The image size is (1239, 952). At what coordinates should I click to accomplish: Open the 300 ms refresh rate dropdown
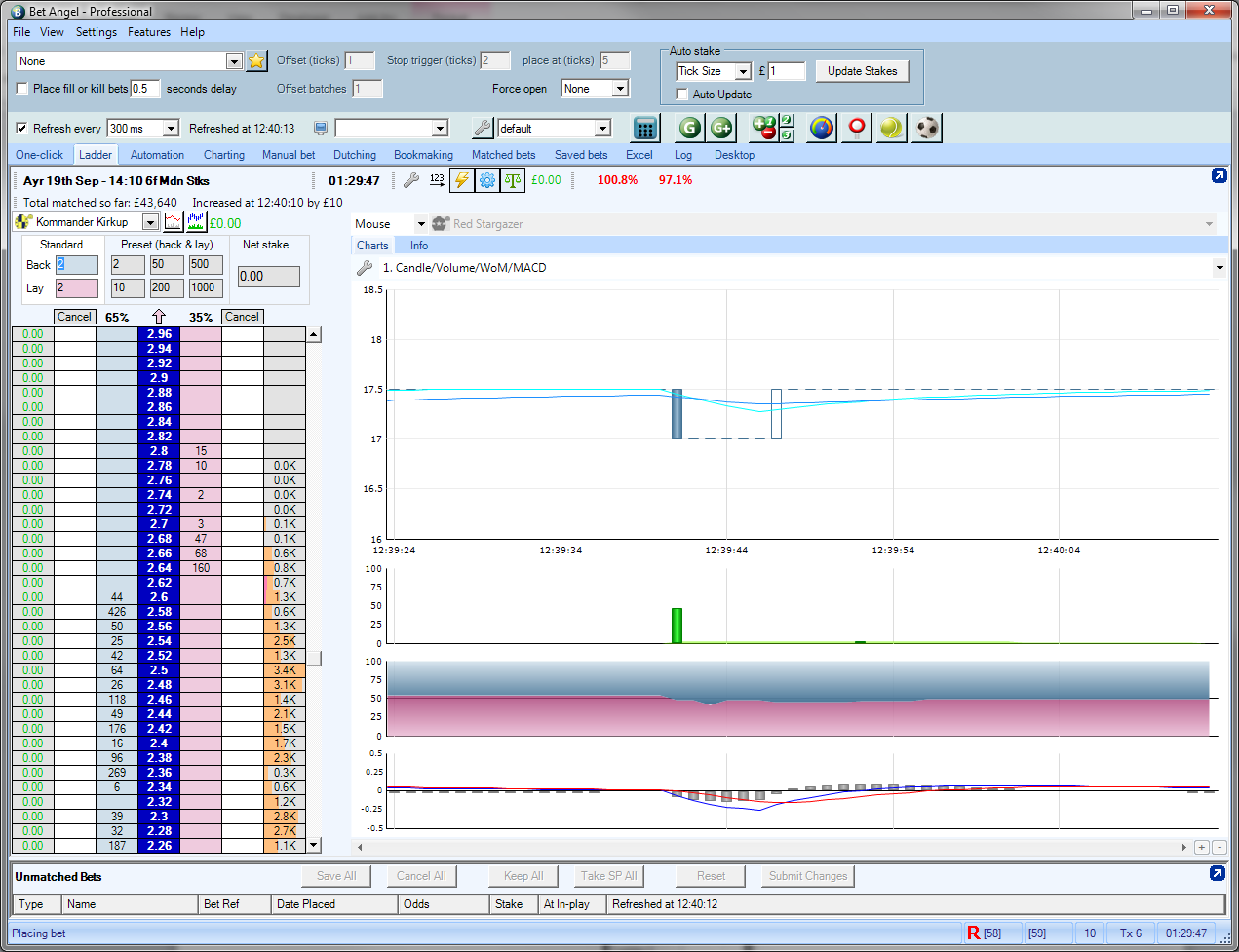[x=171, y=129]
